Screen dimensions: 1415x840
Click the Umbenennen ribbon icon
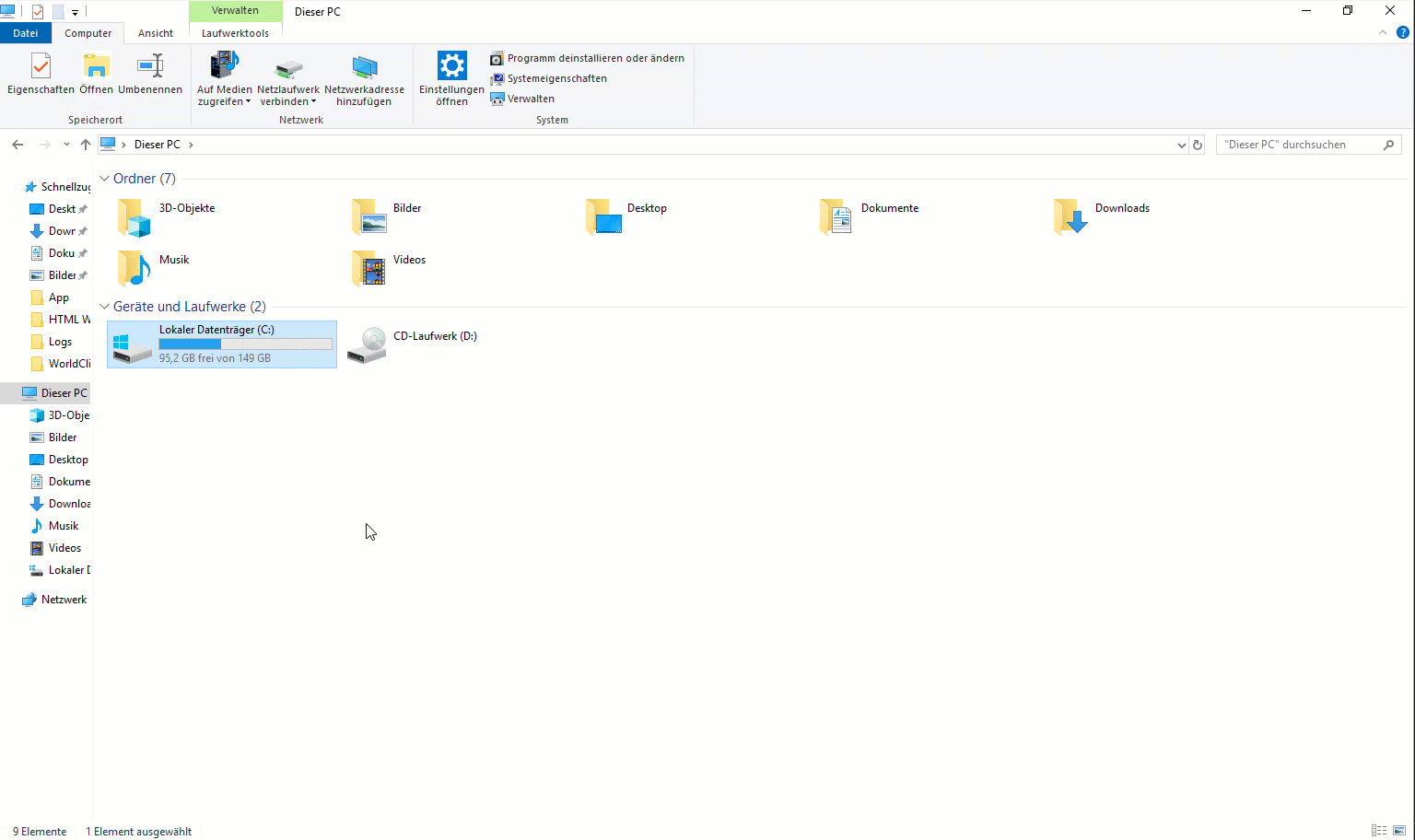150,68
